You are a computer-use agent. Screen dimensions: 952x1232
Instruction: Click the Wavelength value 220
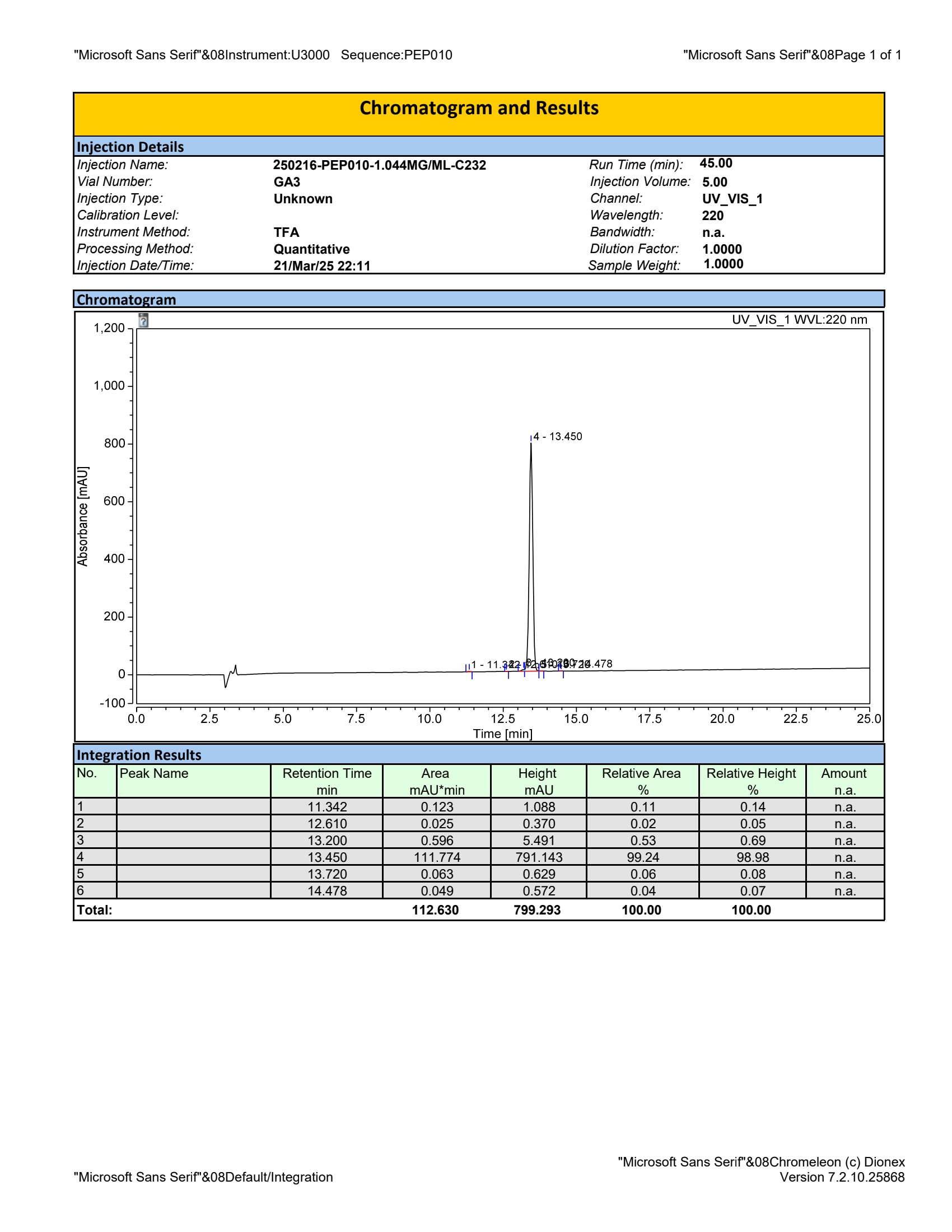click(712, 216)
